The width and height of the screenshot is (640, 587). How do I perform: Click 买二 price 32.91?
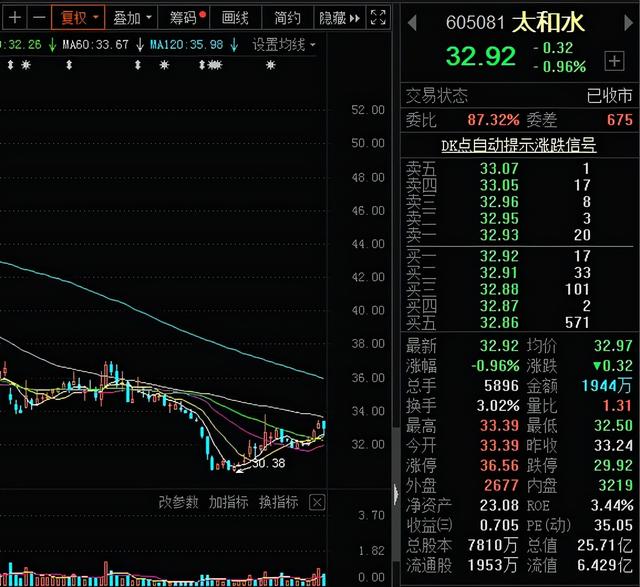click(x=499, y=273)
